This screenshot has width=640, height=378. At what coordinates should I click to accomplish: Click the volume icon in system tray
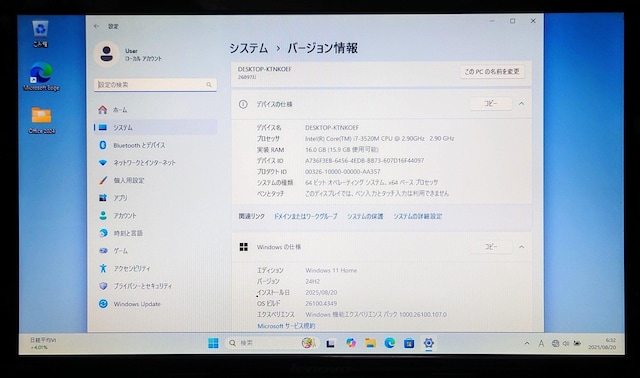(x=566, y=344)
